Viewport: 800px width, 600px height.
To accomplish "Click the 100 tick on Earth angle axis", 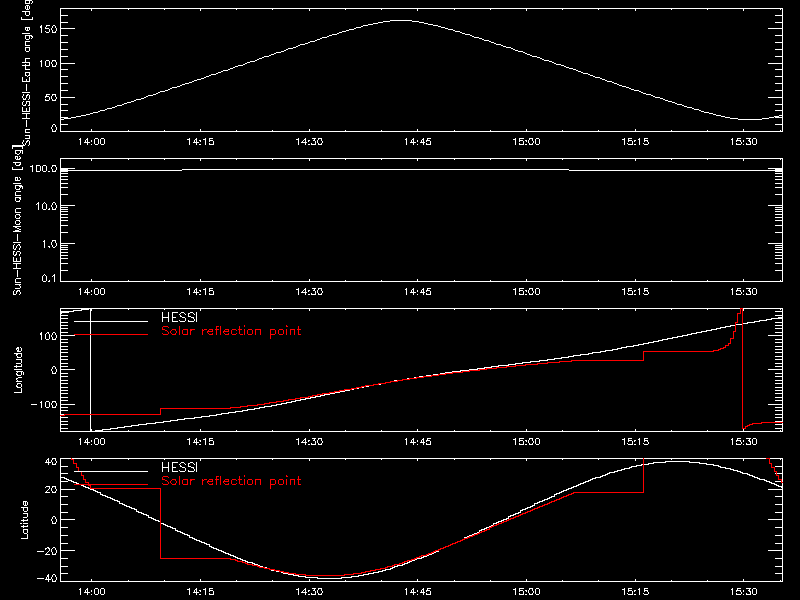I will pos(47,63).
